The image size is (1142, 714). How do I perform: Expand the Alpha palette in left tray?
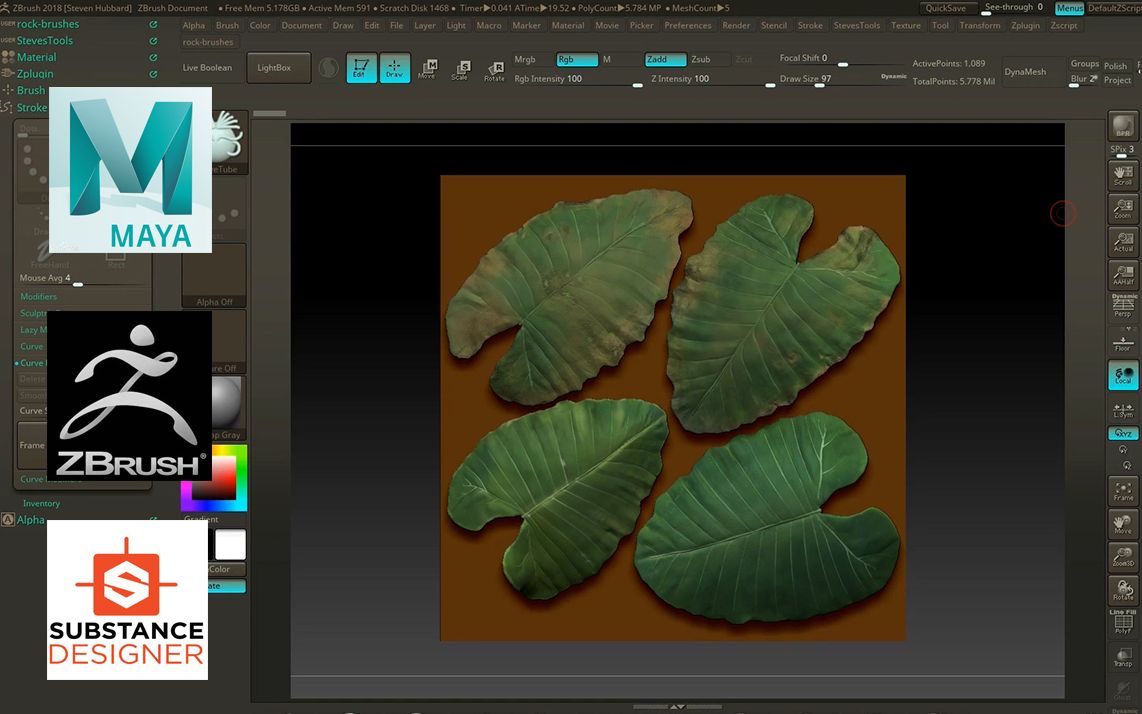point(31,519)
